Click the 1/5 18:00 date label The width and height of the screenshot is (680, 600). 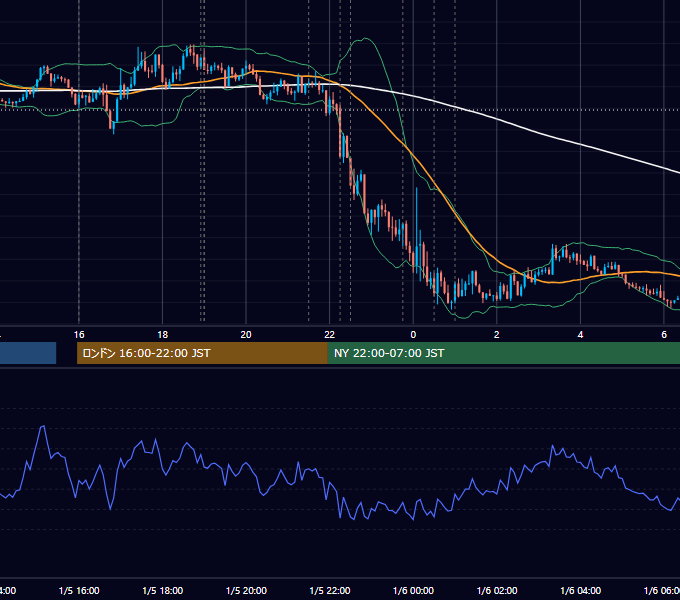point(163,590)
